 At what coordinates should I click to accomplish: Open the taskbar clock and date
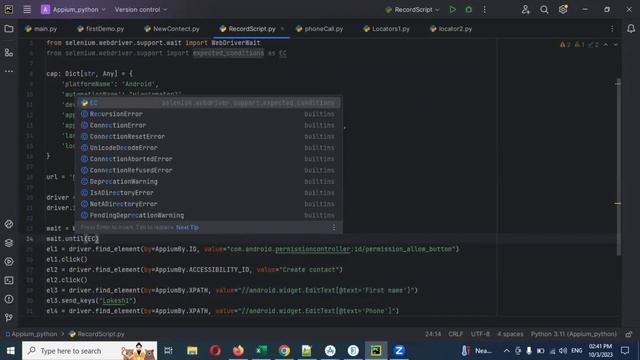pos(600,351)
